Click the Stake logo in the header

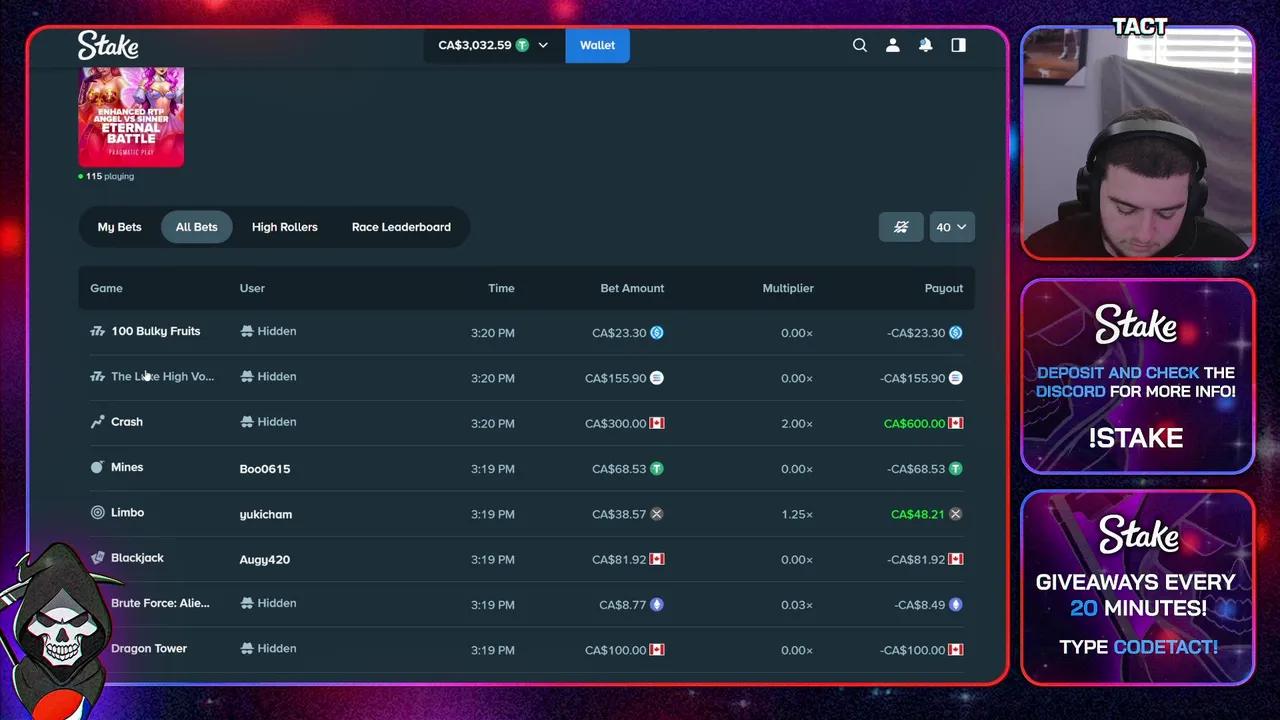(108, 45)
